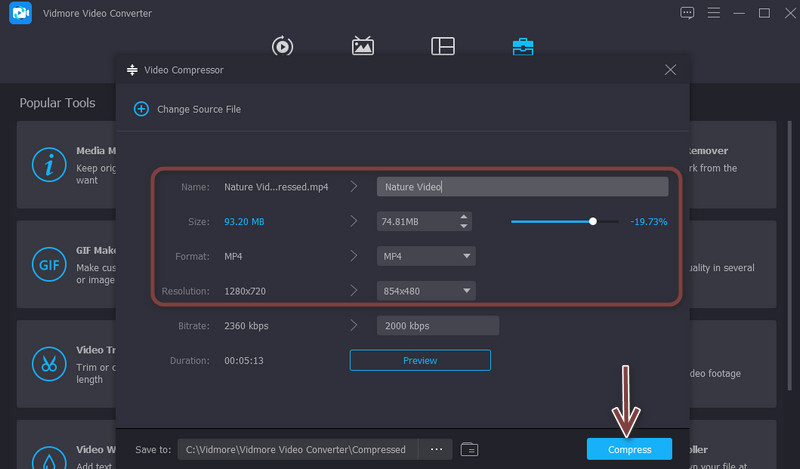The image size is (800, 469).
Task: Open the feedback chat icon in title bar
Action: click(687, 13)
